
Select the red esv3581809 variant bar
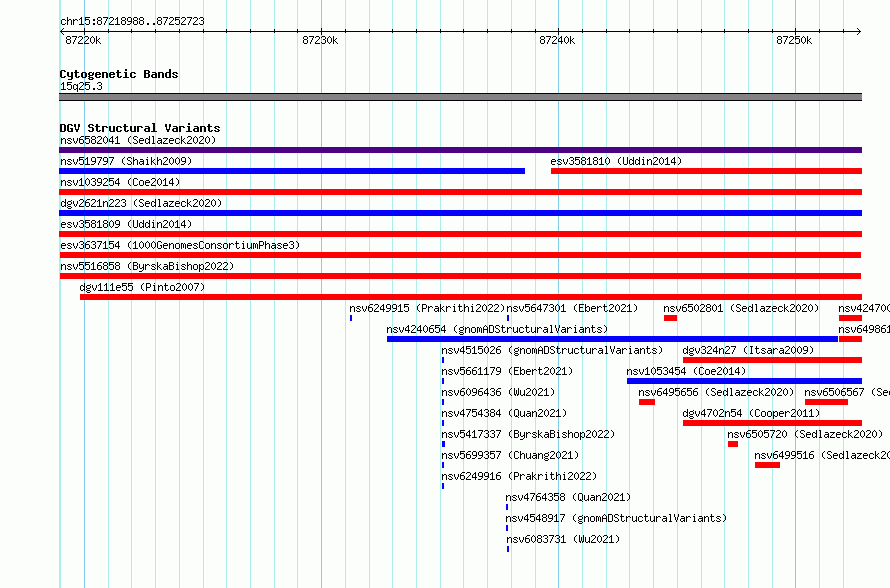pos(460,234)
